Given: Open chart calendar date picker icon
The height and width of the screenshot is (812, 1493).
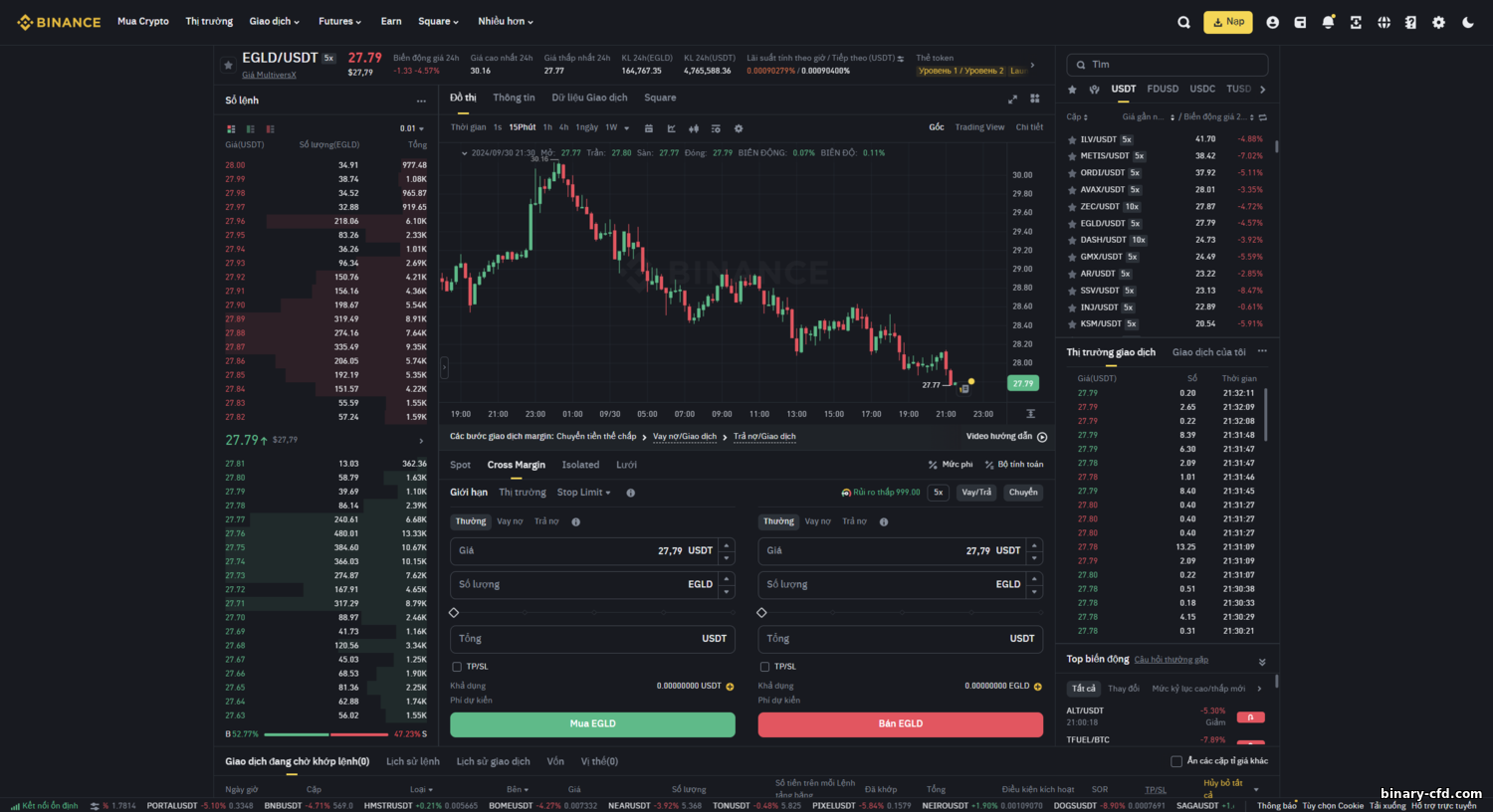Looking at the screenshot, I should [649, 128].
